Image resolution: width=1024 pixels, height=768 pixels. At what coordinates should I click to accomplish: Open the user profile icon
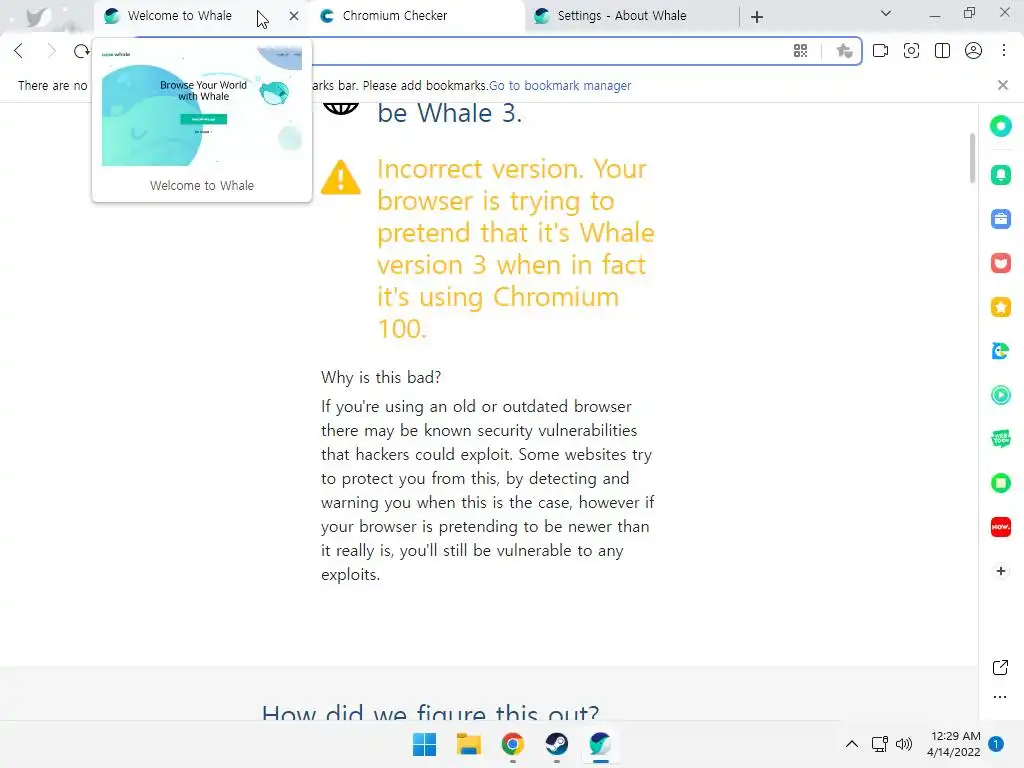pos(973,51)
